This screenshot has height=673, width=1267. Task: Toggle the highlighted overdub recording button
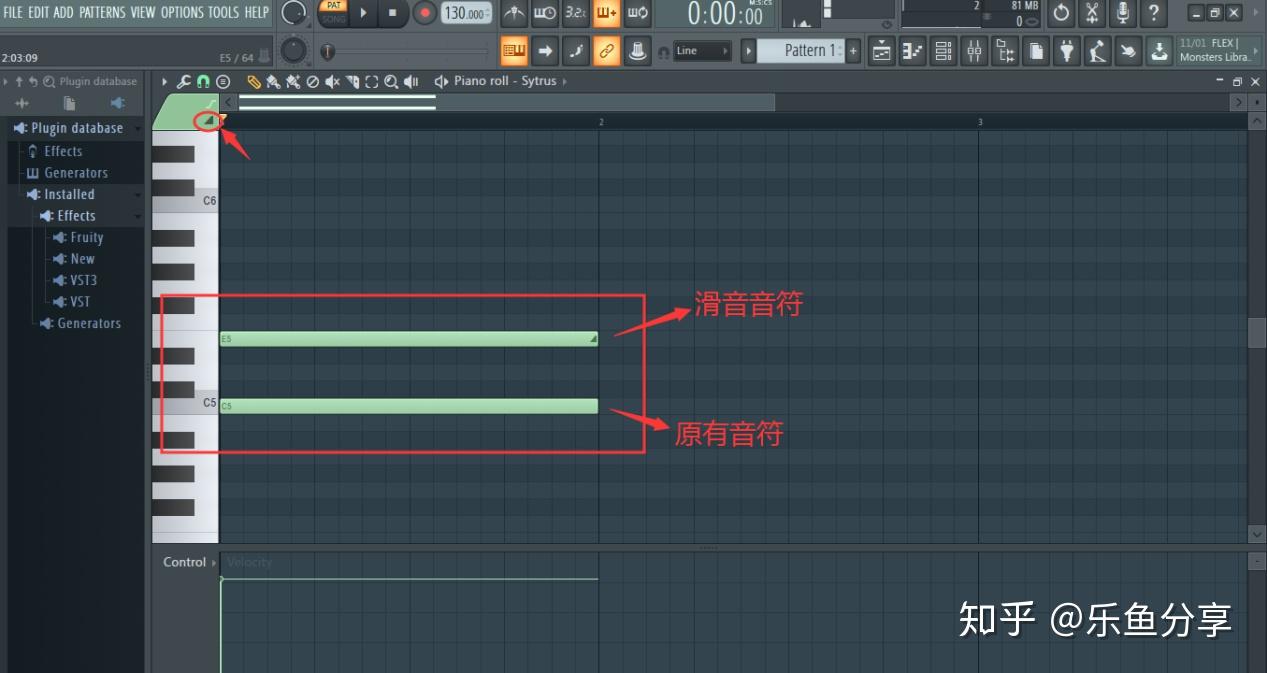click(x=606, y=13)
